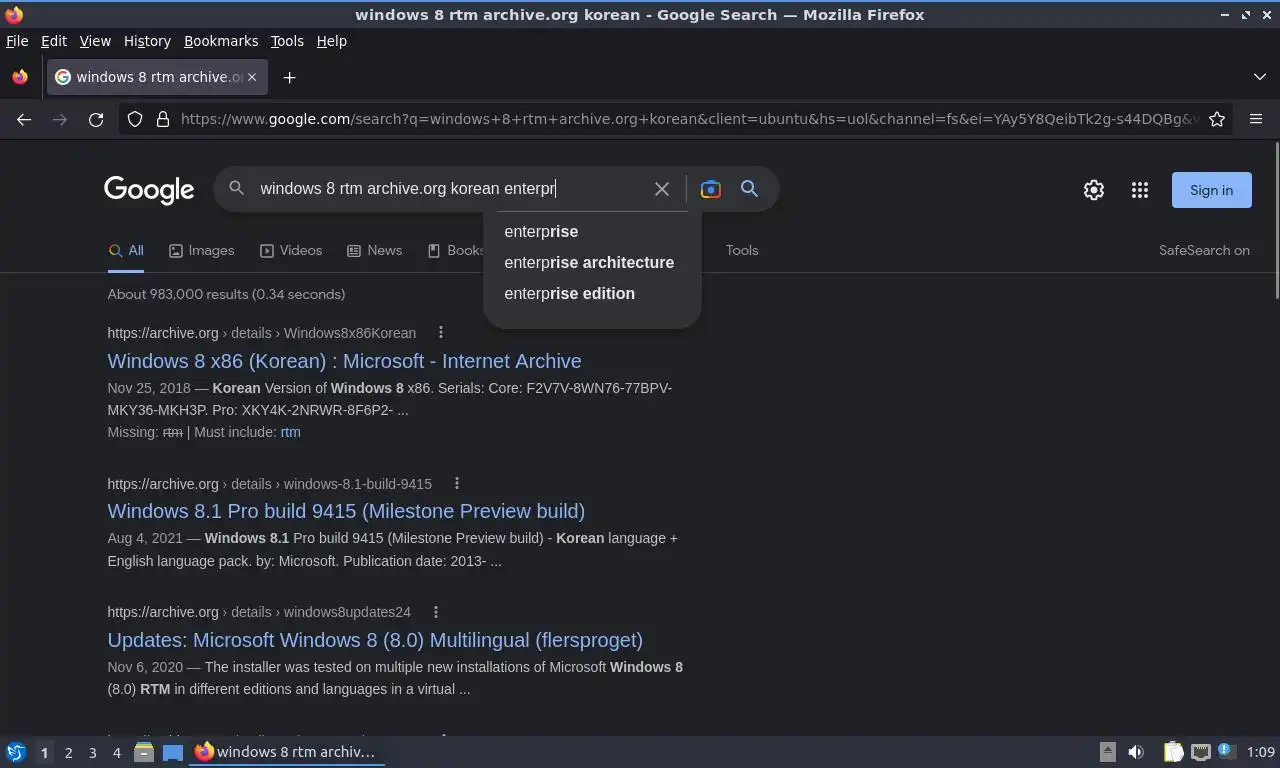The image size is (1280, 768).
Task: Open Windows 8.1 Pro build 9415 result
Action: tap(346, 511)
